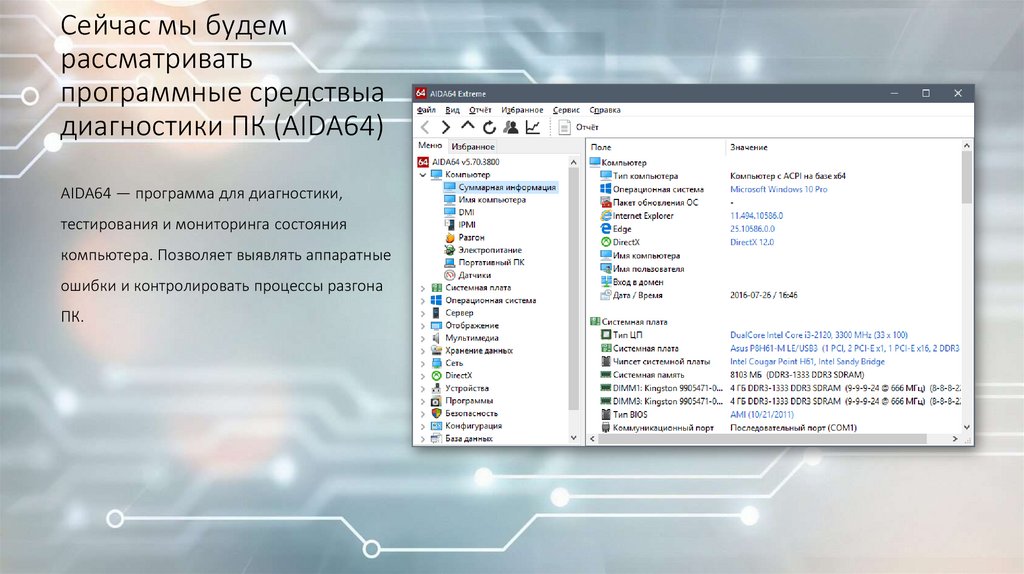1024x574 pixels.
Task: Switch to the Меню tab
Action: point(430,146)
